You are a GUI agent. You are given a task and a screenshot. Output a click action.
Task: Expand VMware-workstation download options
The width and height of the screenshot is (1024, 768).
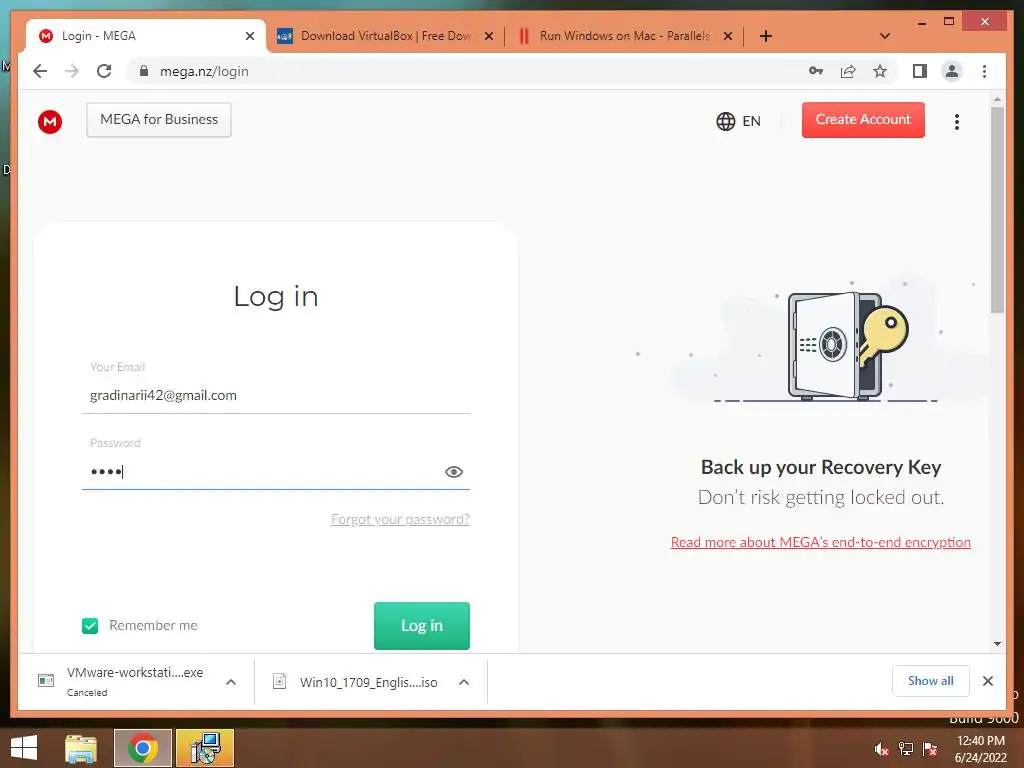(x=231, y=682)
